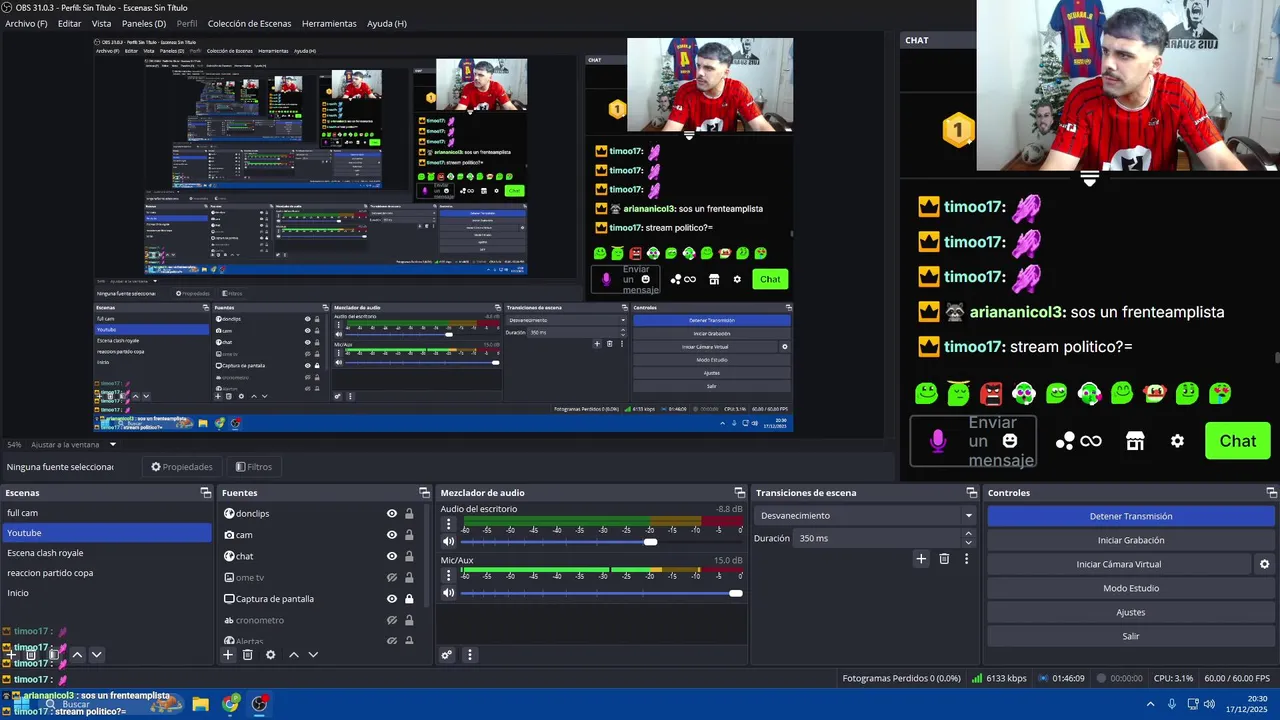The width and height of the screenshot is (1280, 720).
Task: Hide the chat source
Action: click(392, 556)
